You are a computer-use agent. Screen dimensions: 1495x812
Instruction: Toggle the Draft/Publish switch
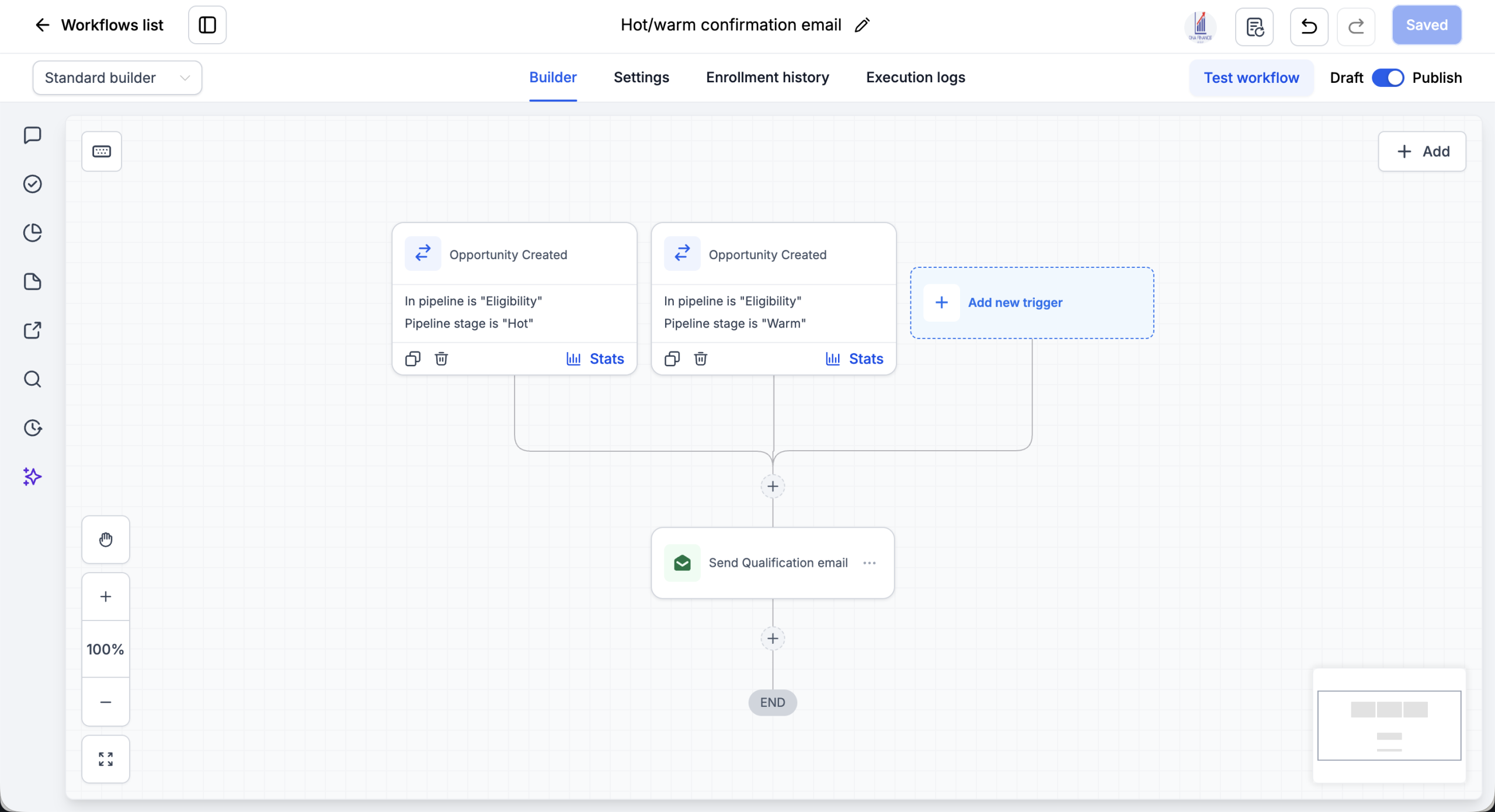[1388, 78]
